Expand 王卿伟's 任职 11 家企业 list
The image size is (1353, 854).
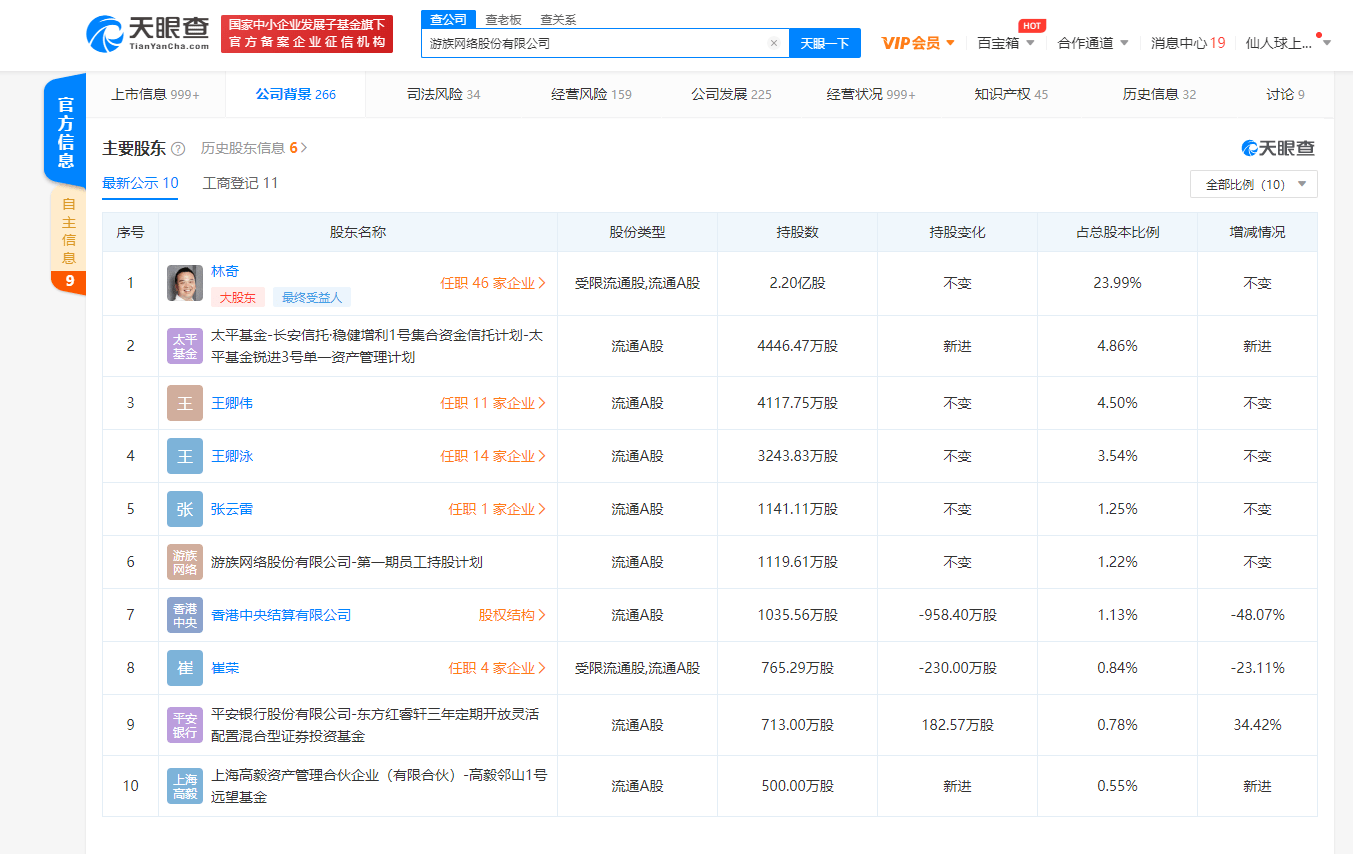pyautogui.click(x=493, y=403)
